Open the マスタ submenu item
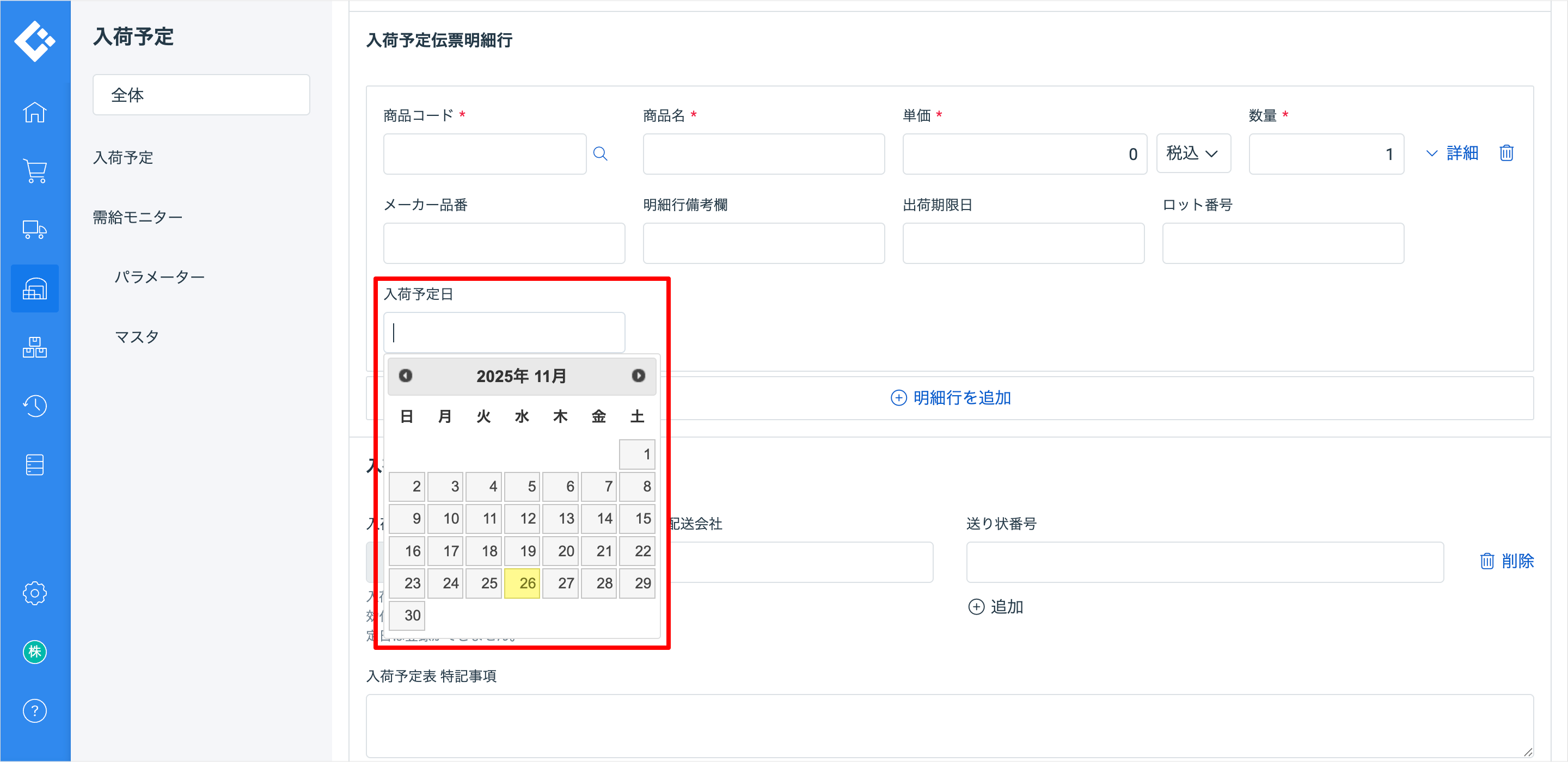Screen dimensions: 1568x762 click(137, 336)
